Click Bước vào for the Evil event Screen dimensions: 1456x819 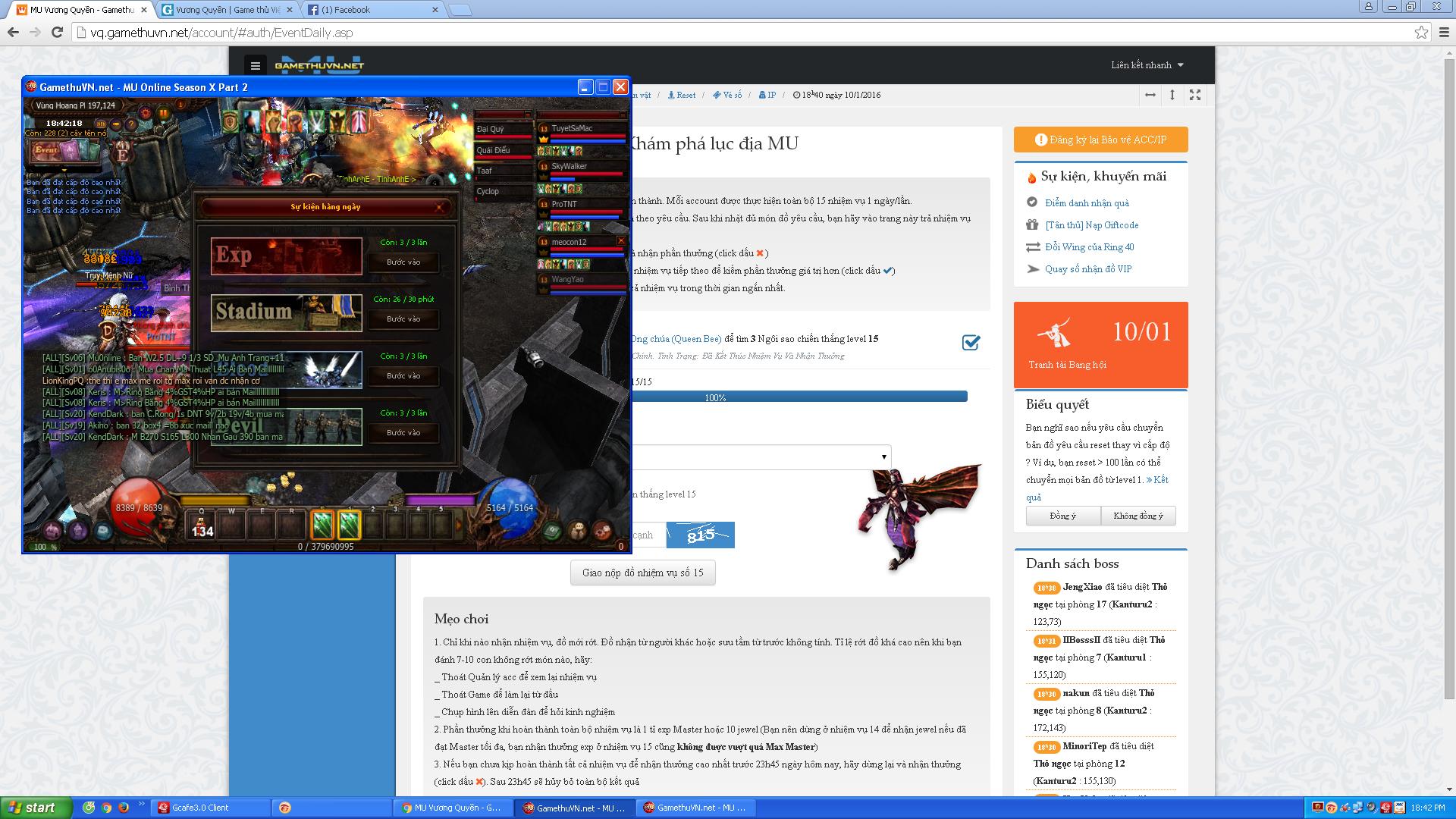click(x=403, y=433)
